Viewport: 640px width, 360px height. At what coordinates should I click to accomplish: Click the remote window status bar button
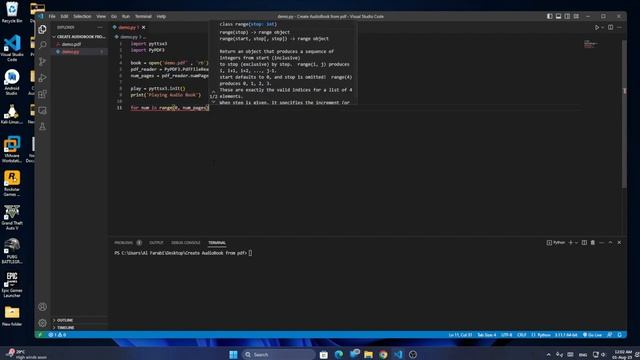coord(40,335)
